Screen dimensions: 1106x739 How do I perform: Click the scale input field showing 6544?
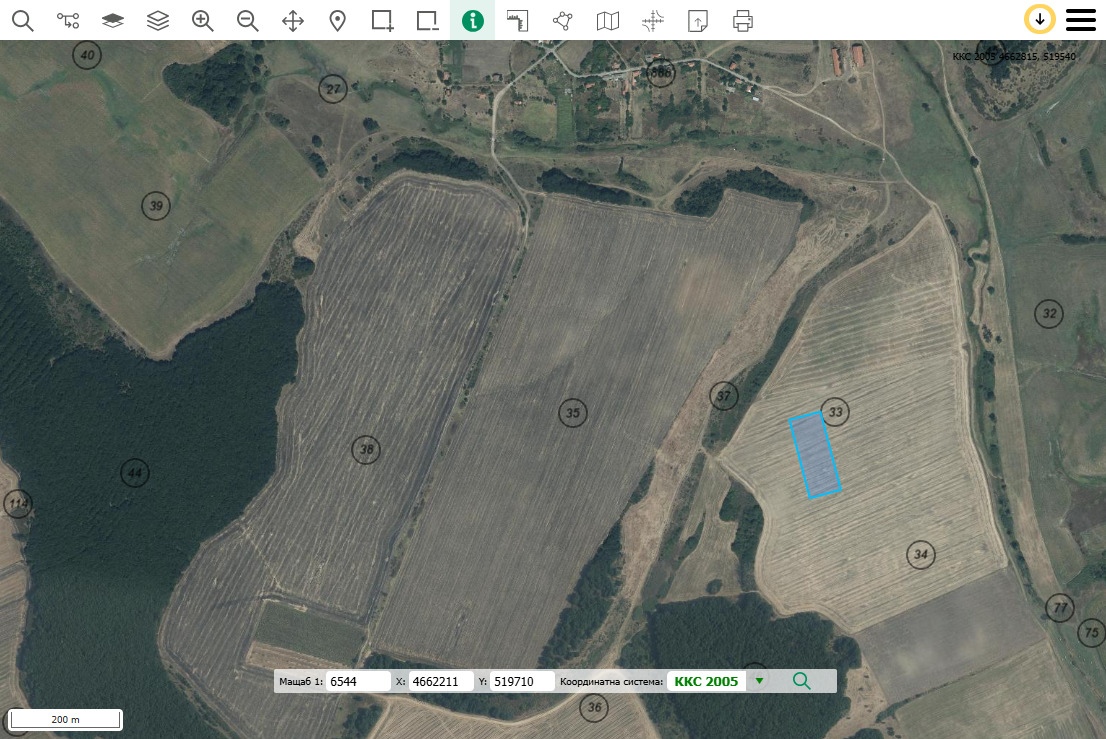(x=359, y=681)
